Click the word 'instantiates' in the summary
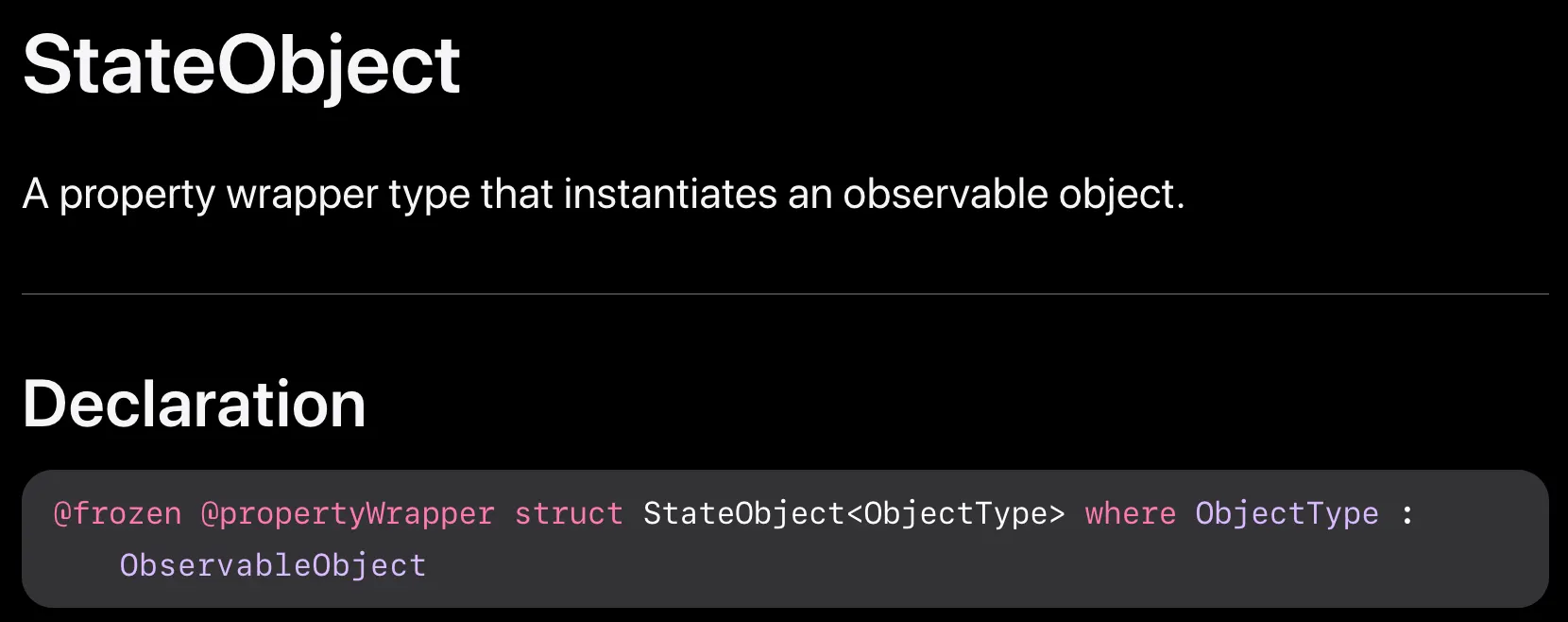 coord(671,194)
